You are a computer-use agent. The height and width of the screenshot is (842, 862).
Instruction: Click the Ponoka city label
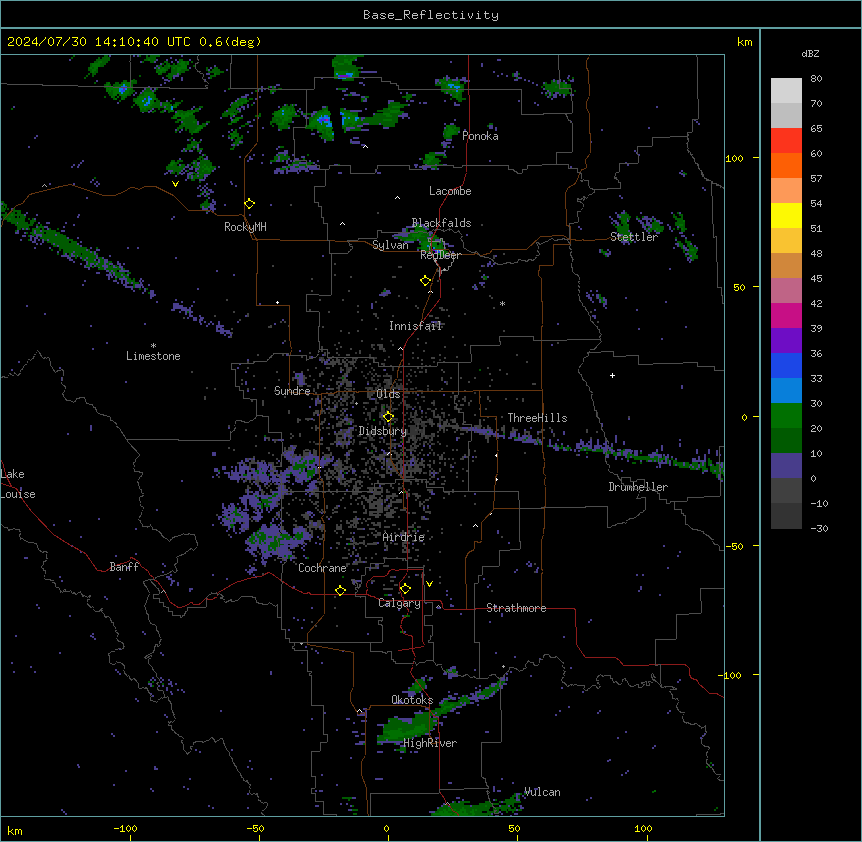[480, 136]
